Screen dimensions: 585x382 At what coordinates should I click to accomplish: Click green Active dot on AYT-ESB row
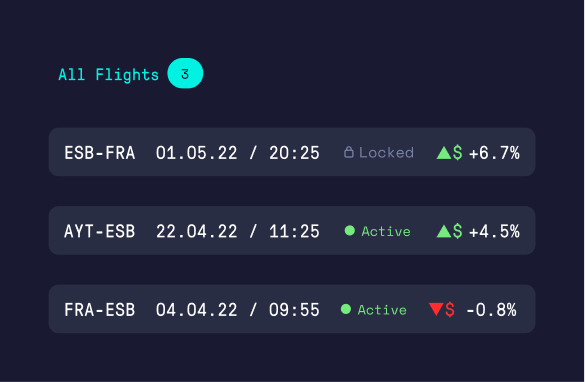[350, 231]
